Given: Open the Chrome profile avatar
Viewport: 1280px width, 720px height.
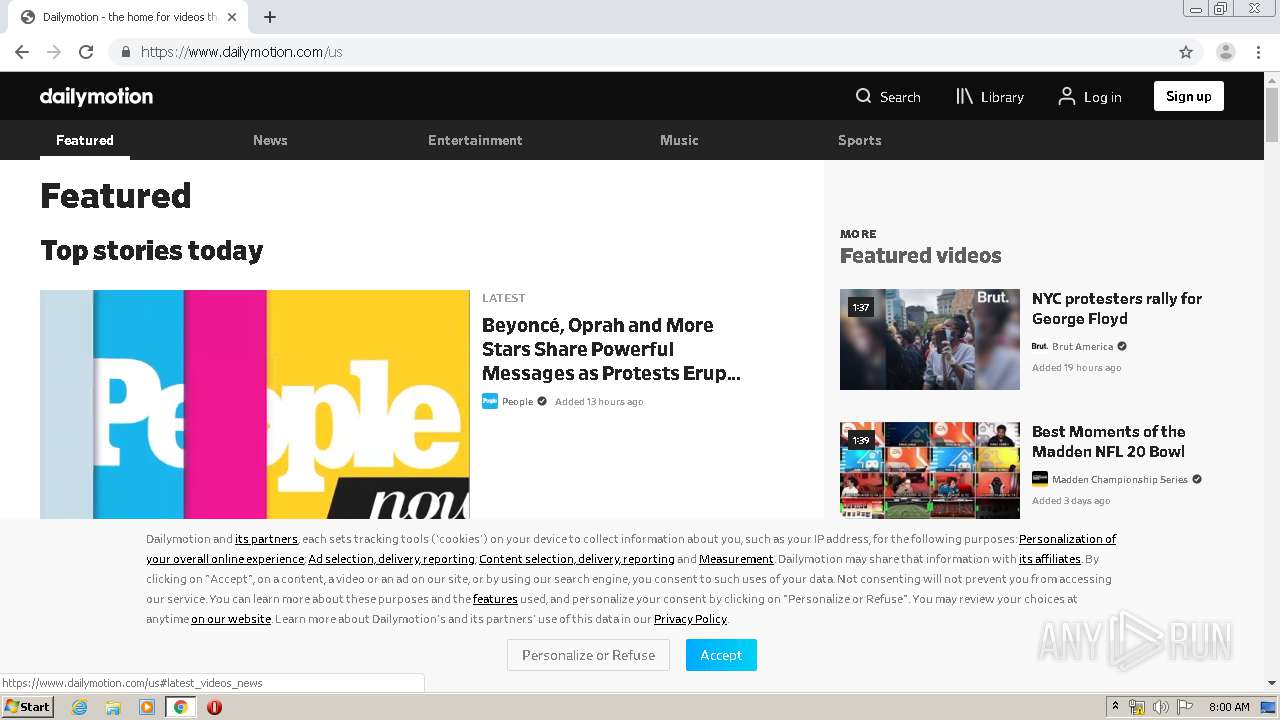Looking at the screenshot, I should [1226, 52].
